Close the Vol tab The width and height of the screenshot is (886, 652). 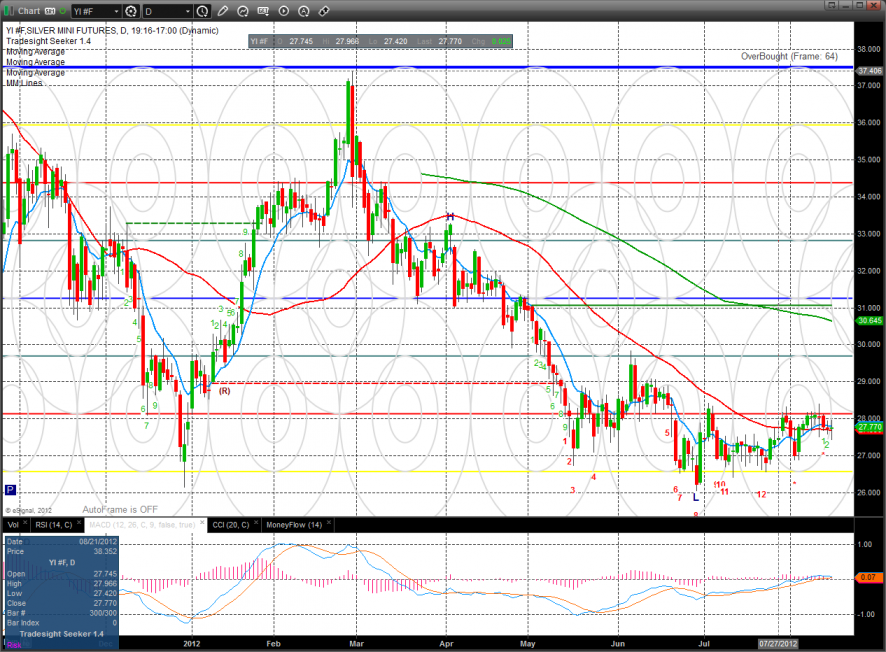[x=25, y=523]
